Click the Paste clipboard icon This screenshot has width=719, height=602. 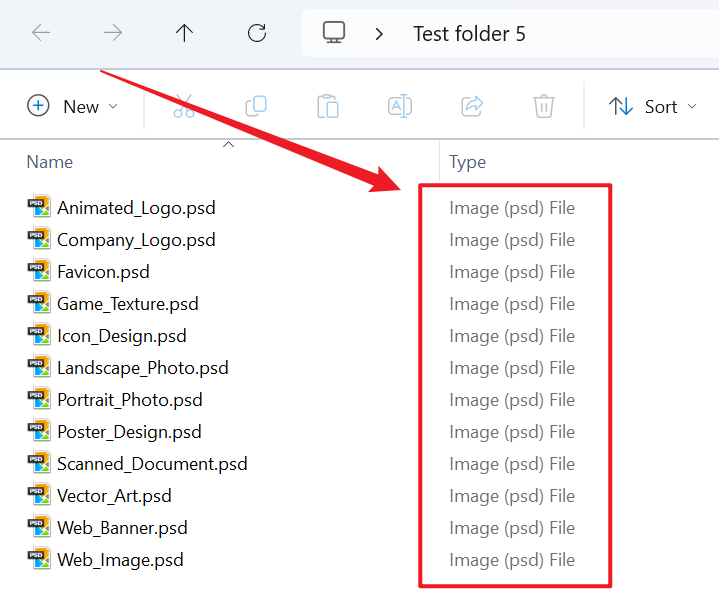[x=328, y=106]
